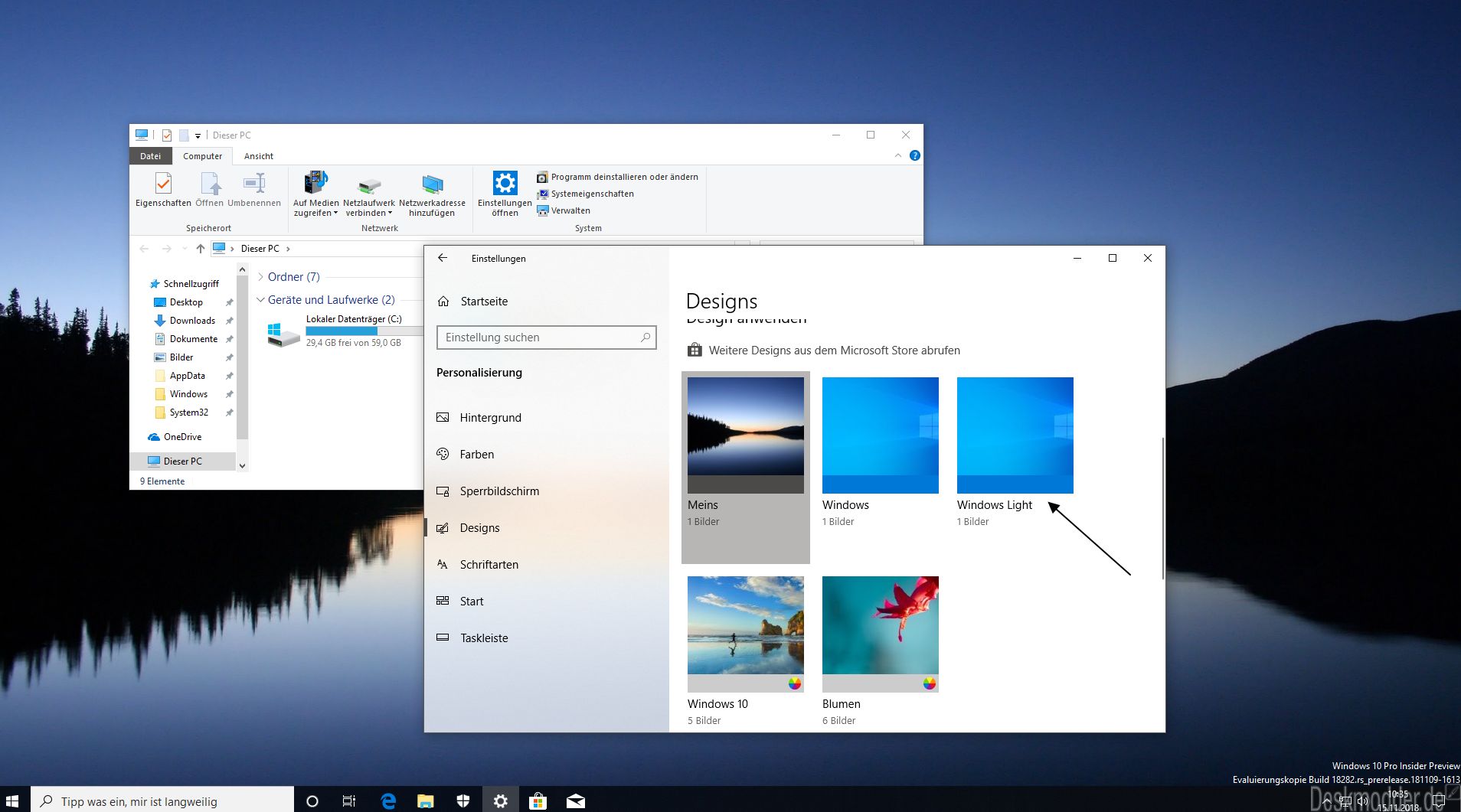
Task: Click Einstellungen öffnen gear in ribbon
Action: (x=505, y=194)
